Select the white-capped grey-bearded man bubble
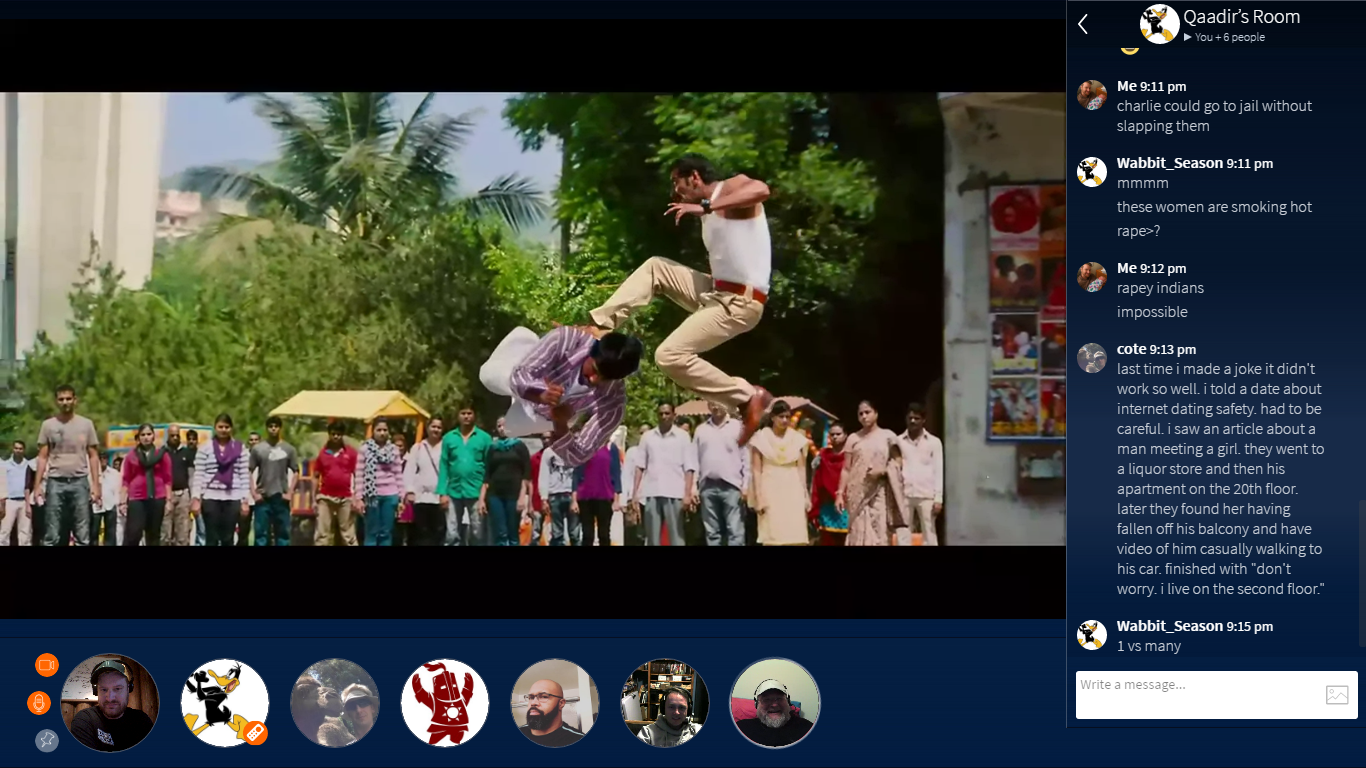 [775, 703]
